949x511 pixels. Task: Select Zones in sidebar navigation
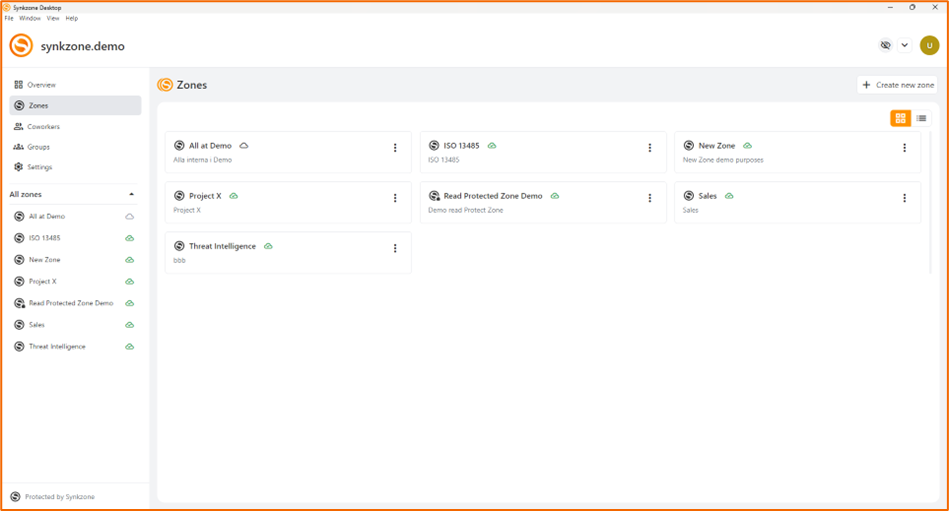75,105
